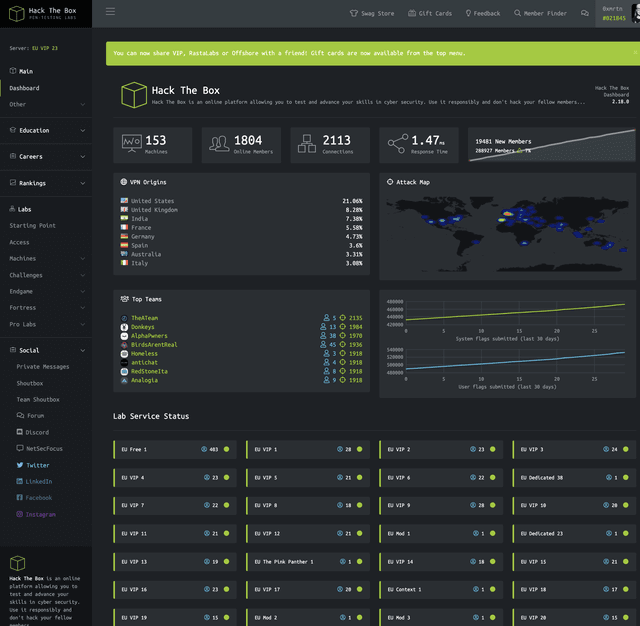Click the Response Time share-nodes icon
Image resolution: width=640 pixels, height=626 pixels.
[x=398, y=144]
